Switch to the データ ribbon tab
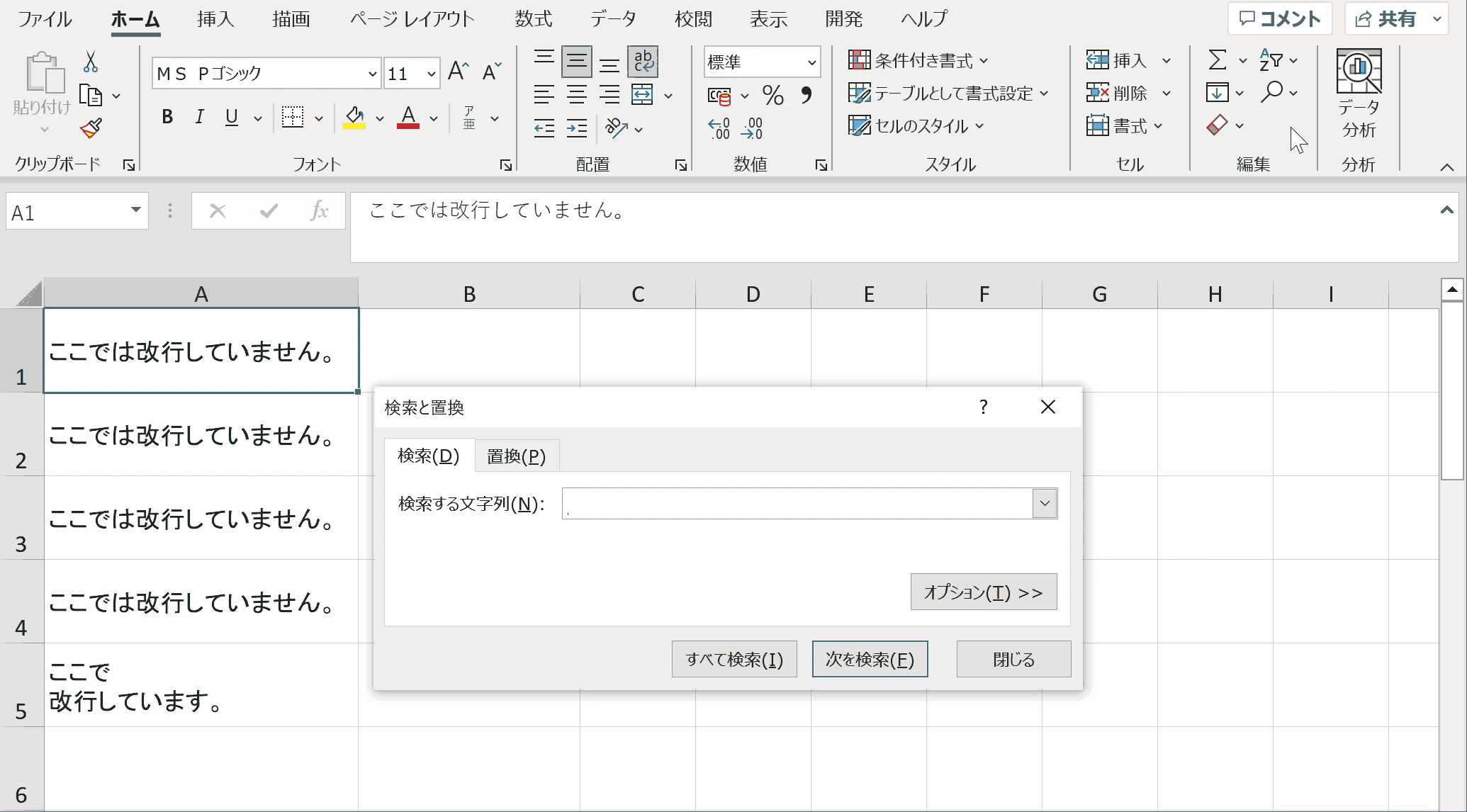 [613, 19]
